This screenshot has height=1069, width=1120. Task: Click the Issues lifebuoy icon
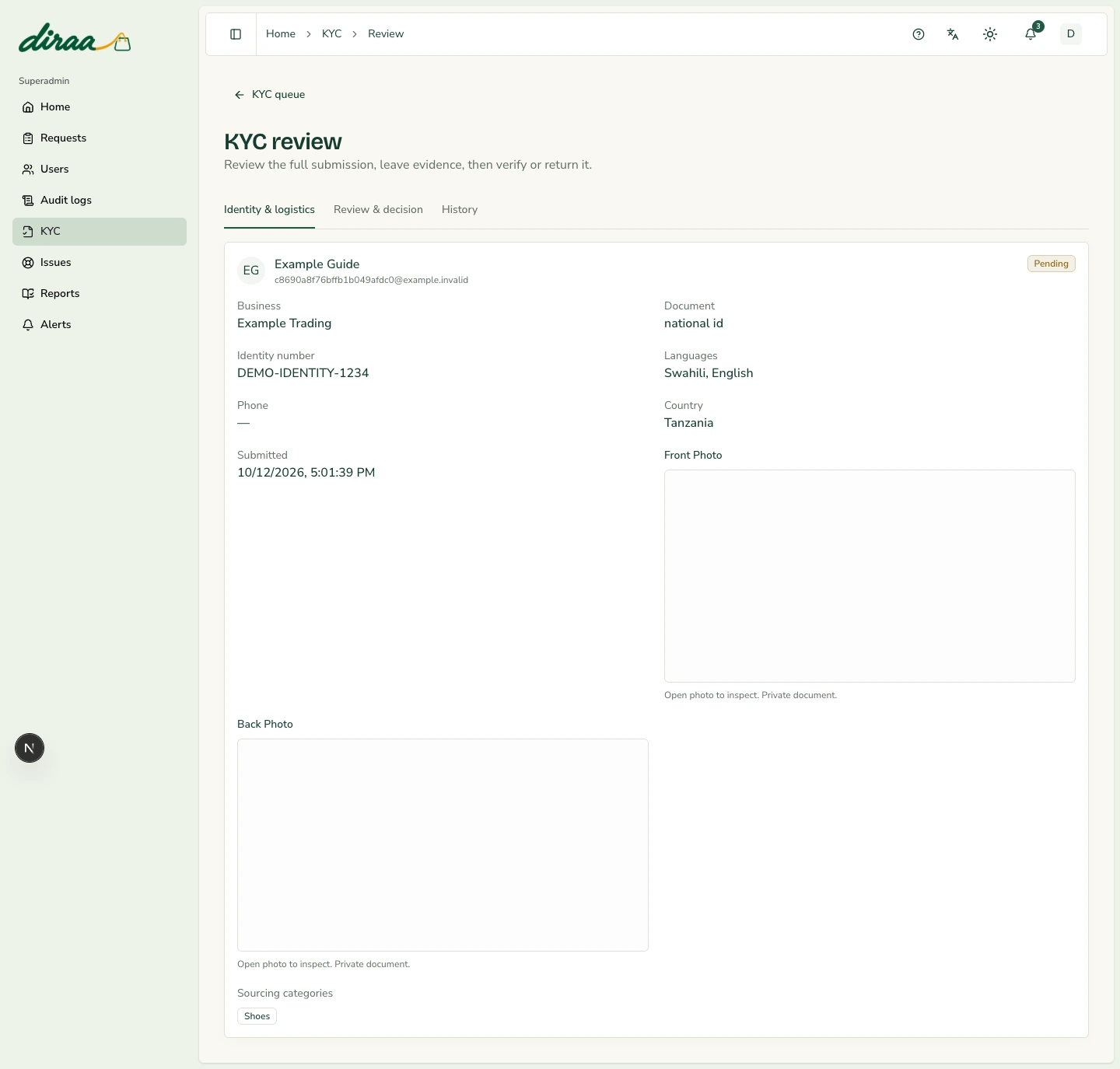click(28, 263)
